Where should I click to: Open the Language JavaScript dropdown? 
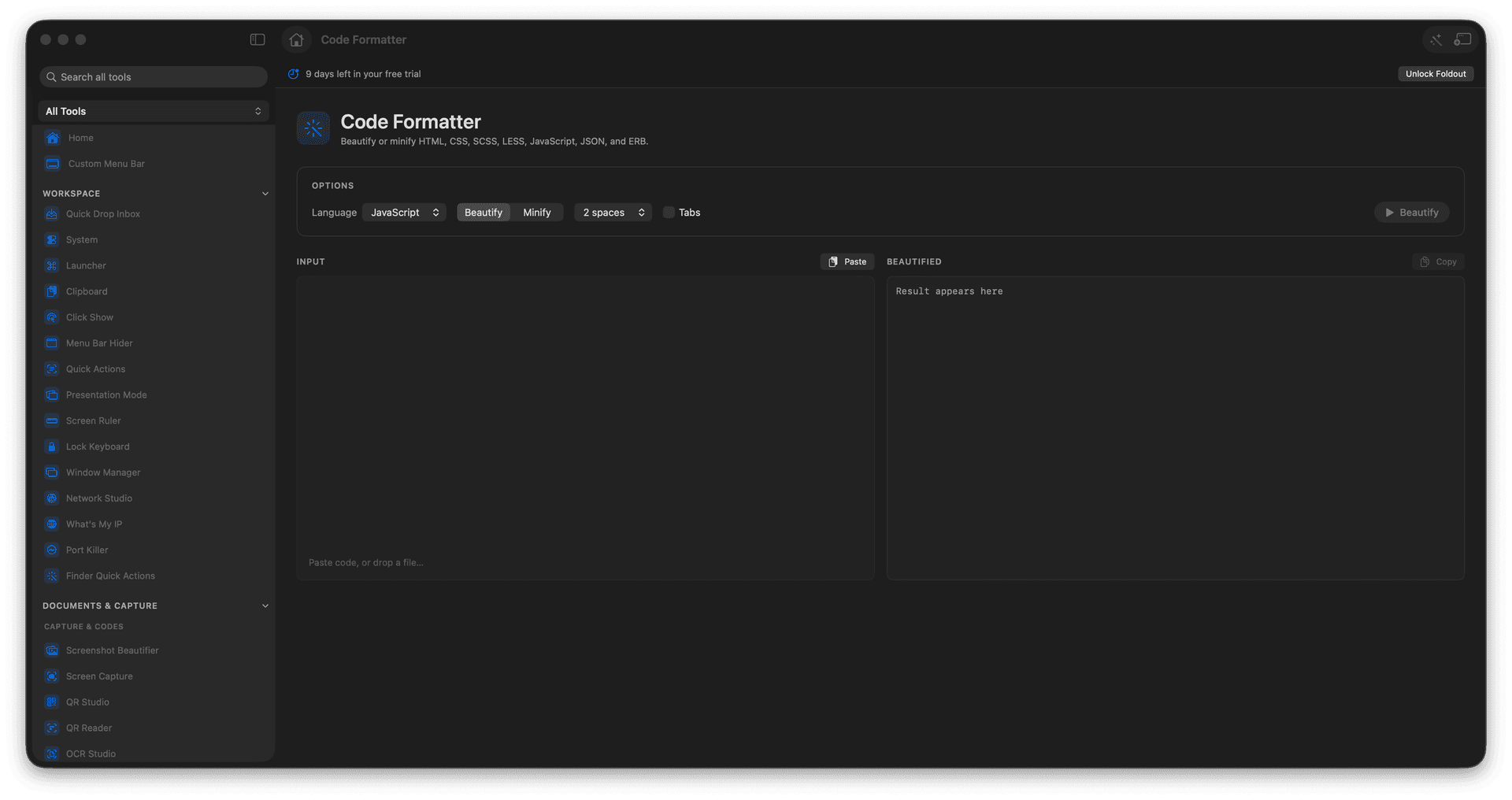(x=405, y=213)
